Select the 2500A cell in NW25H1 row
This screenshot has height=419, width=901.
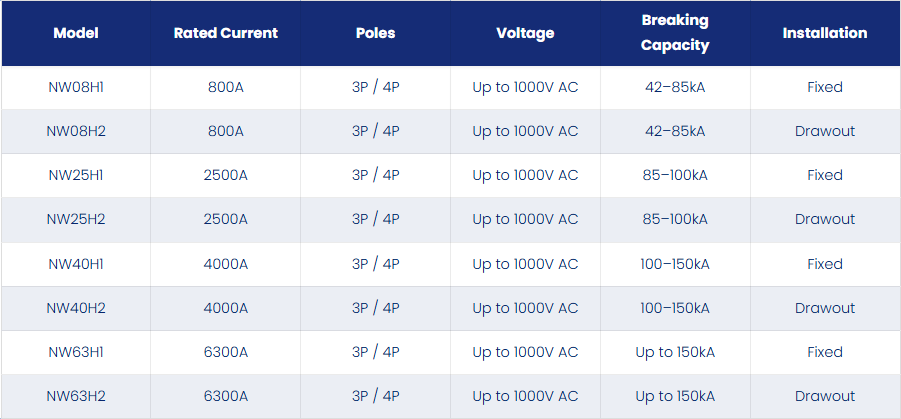click(226, 175)
